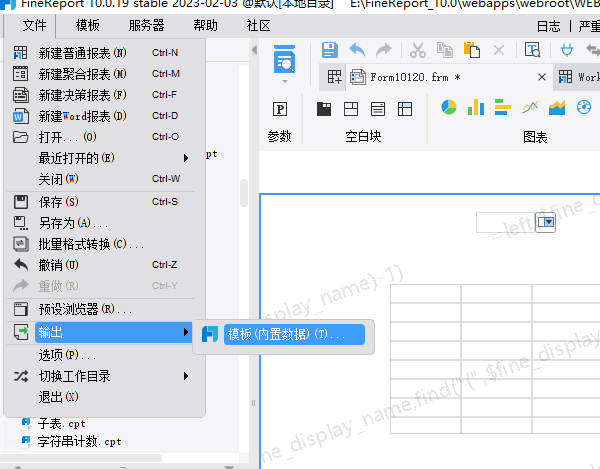Image resolution: width=600 pixels, height=469 pixels.
Task: Click the 日志 log button
Action: pos(549,26)
